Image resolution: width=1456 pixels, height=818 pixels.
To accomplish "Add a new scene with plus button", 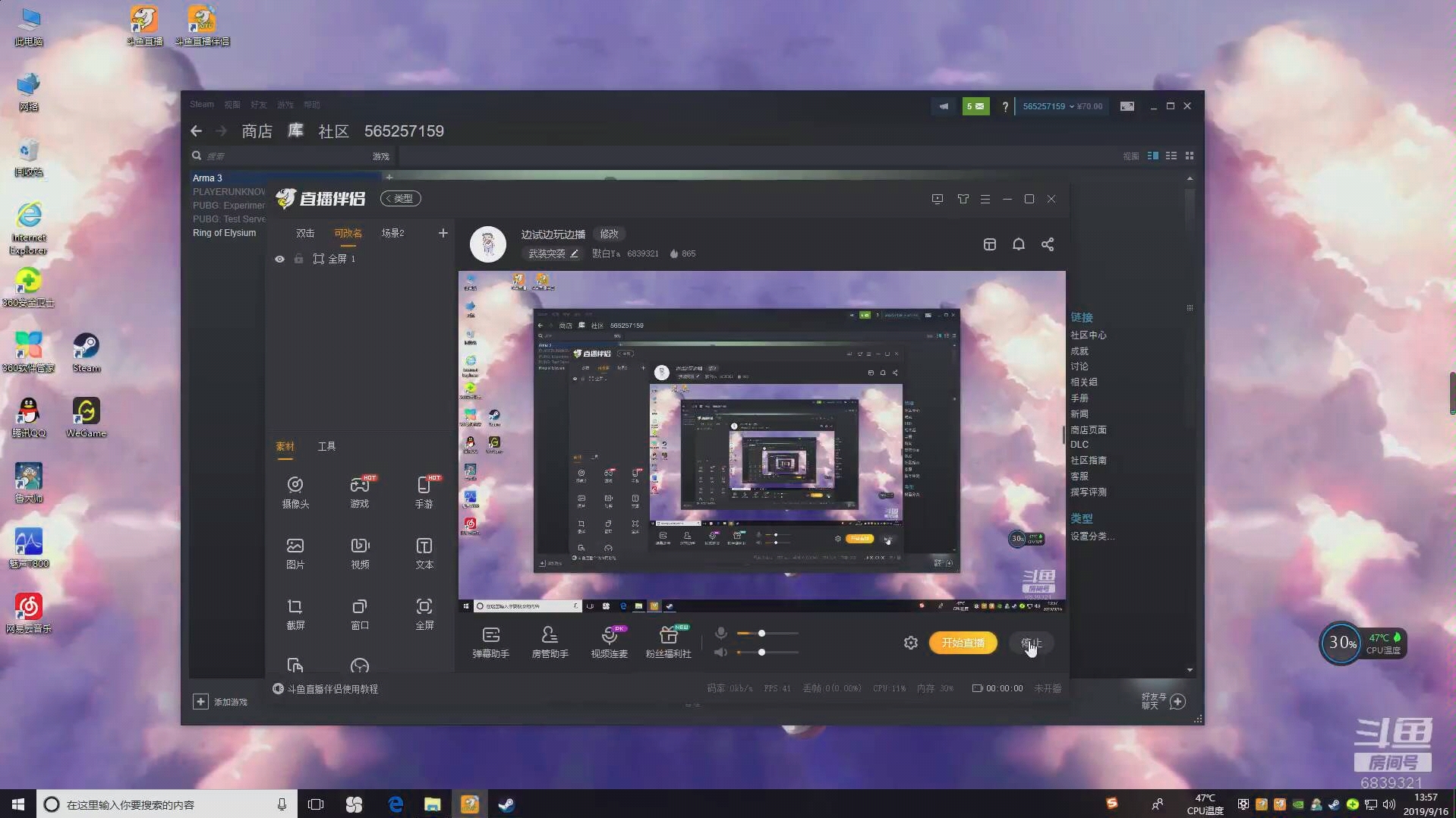I will (443, 233).
